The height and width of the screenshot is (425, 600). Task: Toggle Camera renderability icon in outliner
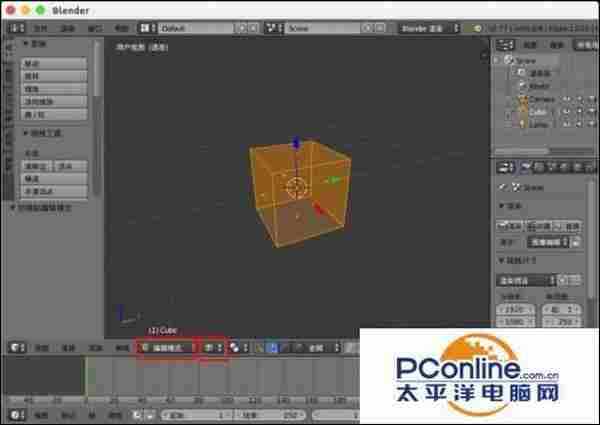[x=591, y=99]
